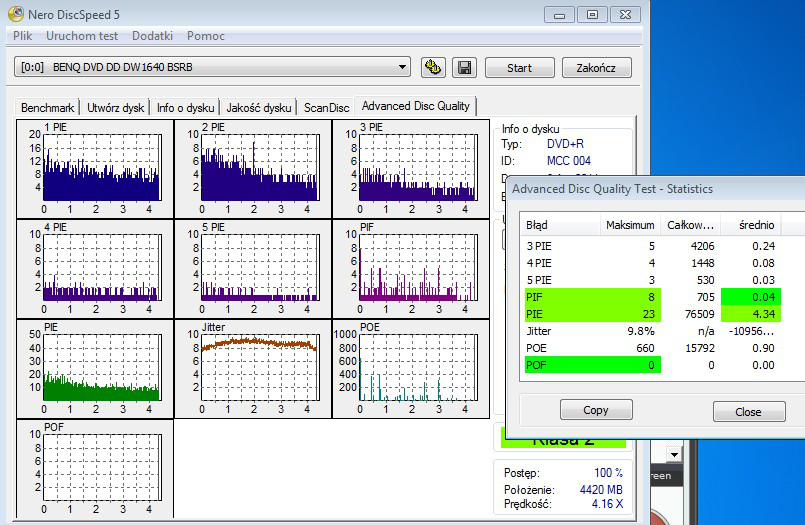Click the 100 % progress value
Viewport: 805px width, 525px height.
point(608,473)
